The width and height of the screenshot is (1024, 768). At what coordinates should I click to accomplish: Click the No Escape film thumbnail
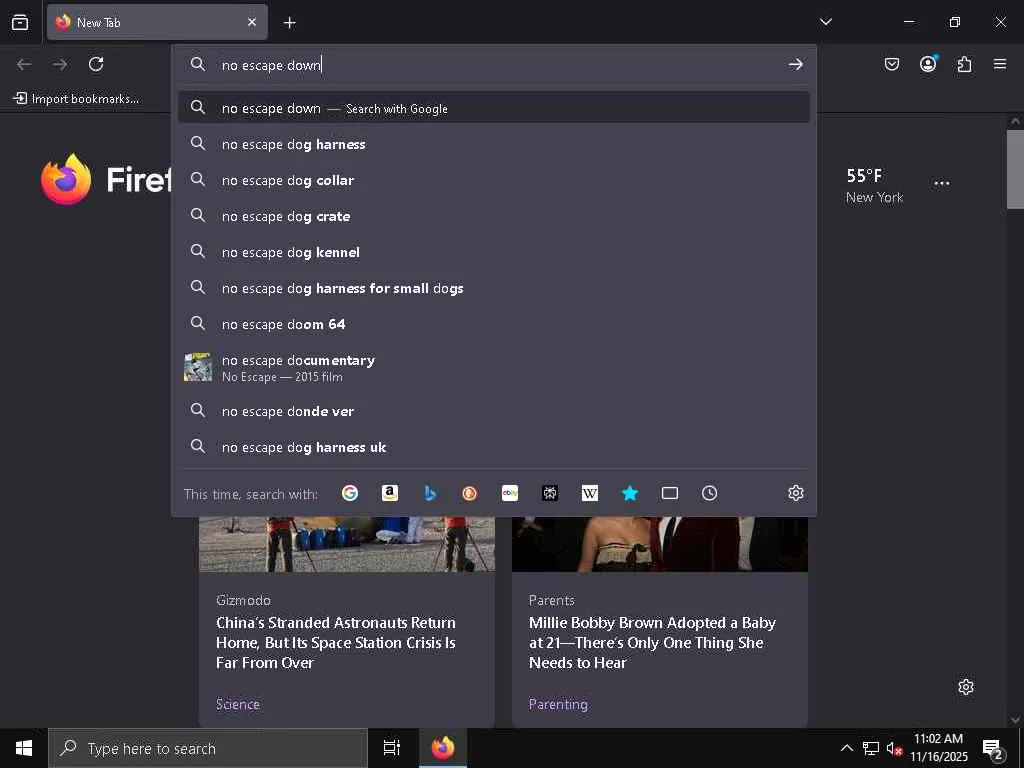[198, 367]
